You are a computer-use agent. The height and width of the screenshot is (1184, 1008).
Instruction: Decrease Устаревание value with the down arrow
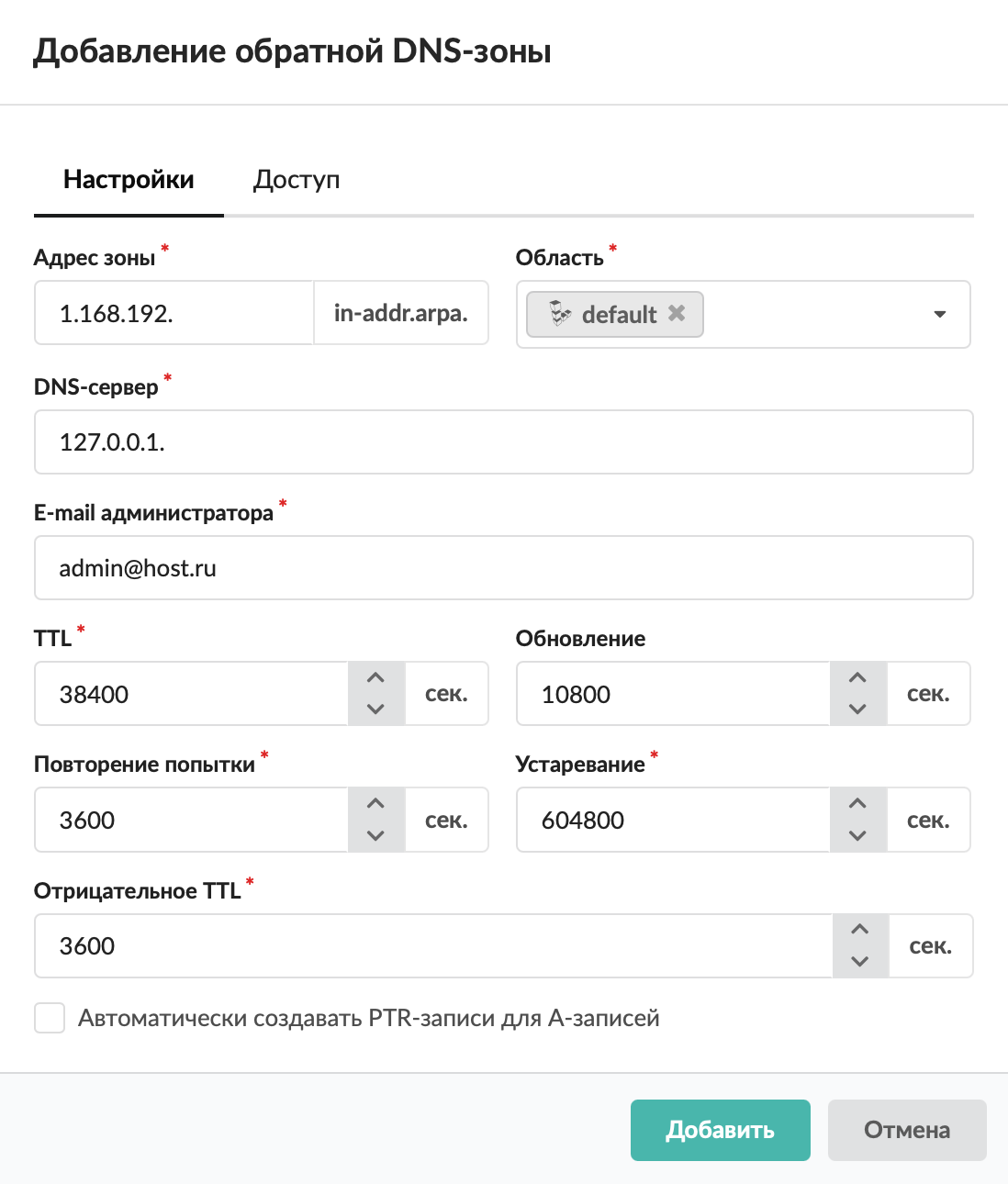(857, 835)
